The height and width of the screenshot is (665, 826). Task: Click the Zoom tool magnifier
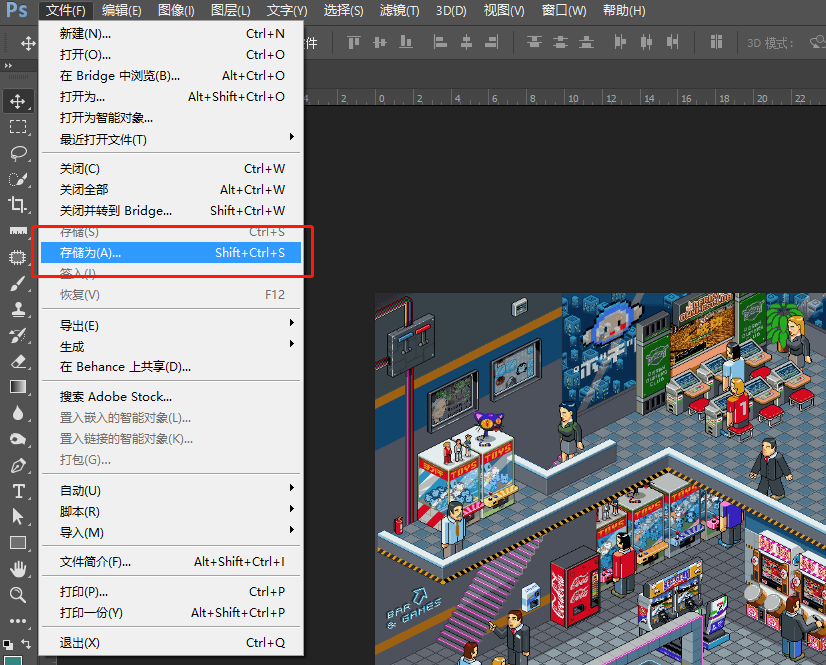pyautogui.click(x=18, y=595)
